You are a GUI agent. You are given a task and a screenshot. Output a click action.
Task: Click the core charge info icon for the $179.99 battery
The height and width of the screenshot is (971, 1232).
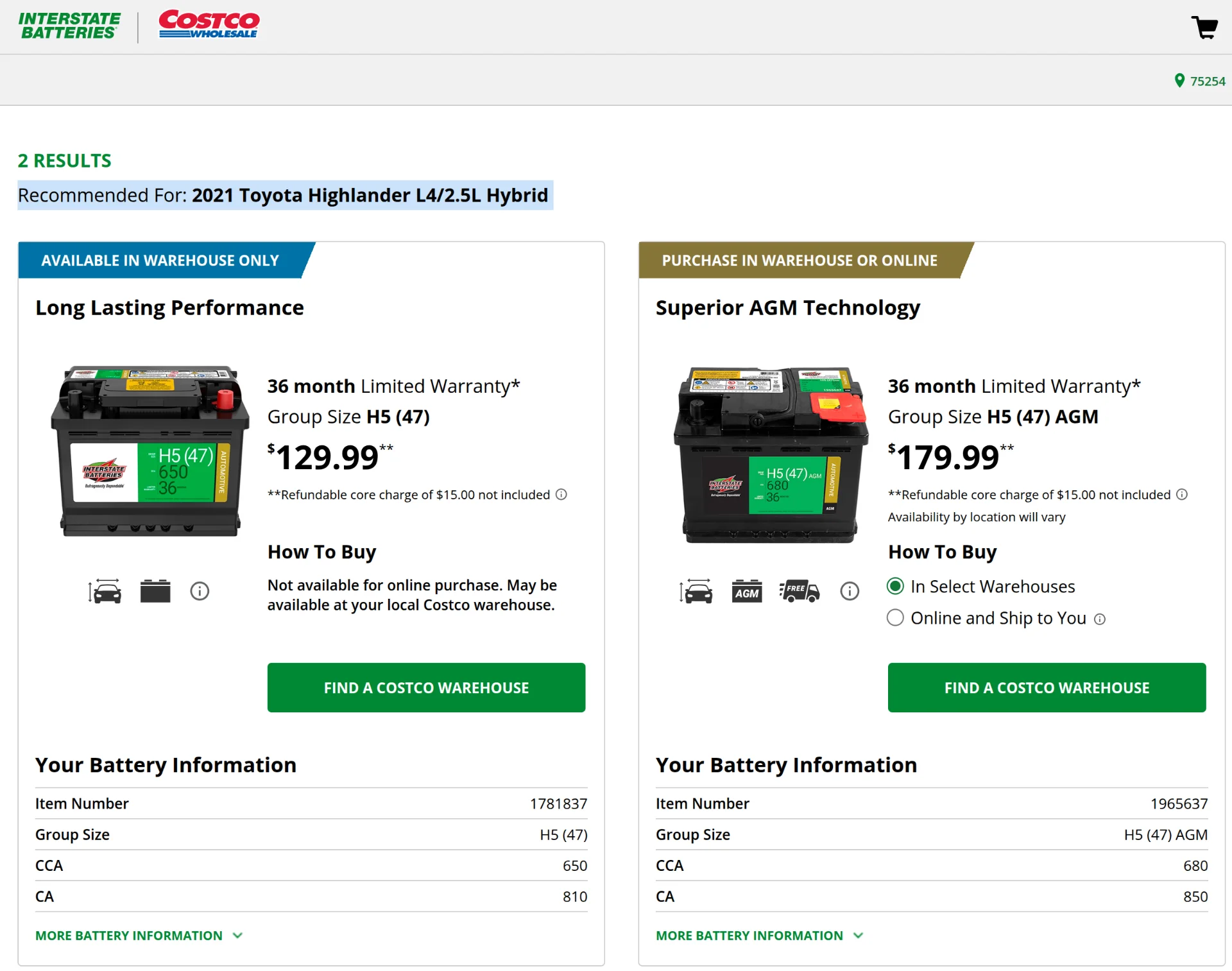point(1182,494)
